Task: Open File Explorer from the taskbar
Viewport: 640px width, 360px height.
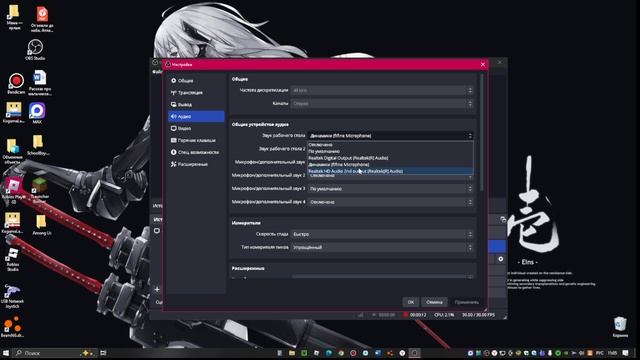Action: [x=292, y=353]
